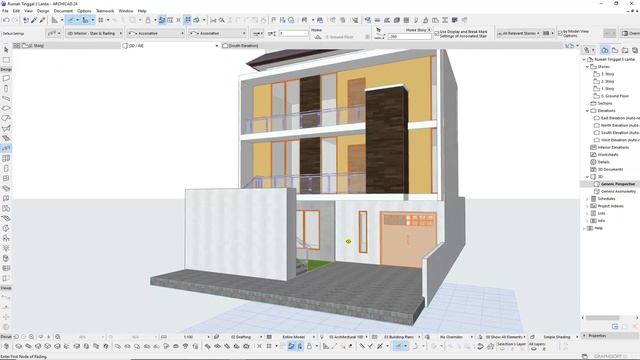Open the Design menu

coord(43,11)
